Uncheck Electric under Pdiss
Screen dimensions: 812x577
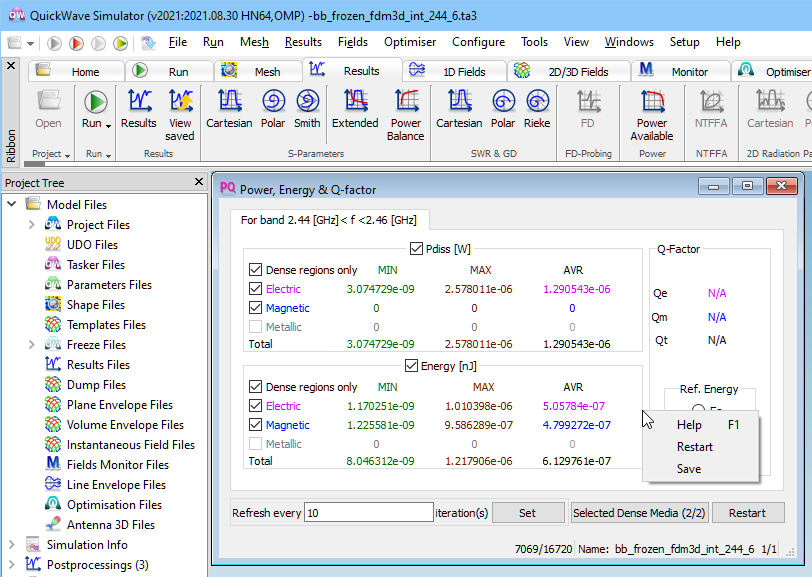(255, 288)
